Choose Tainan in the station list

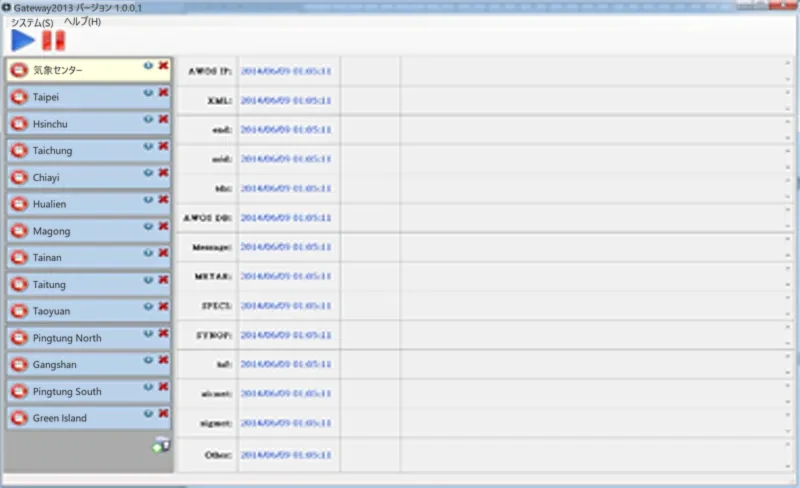[x=89, y=257]
